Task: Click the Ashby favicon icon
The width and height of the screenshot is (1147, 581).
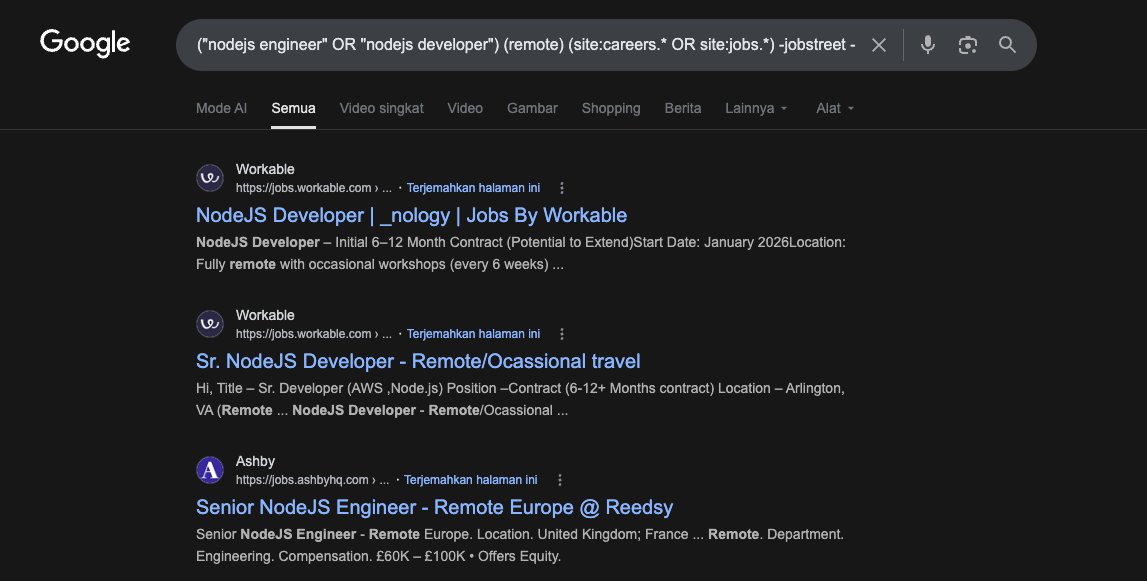Action: (210, 470)
